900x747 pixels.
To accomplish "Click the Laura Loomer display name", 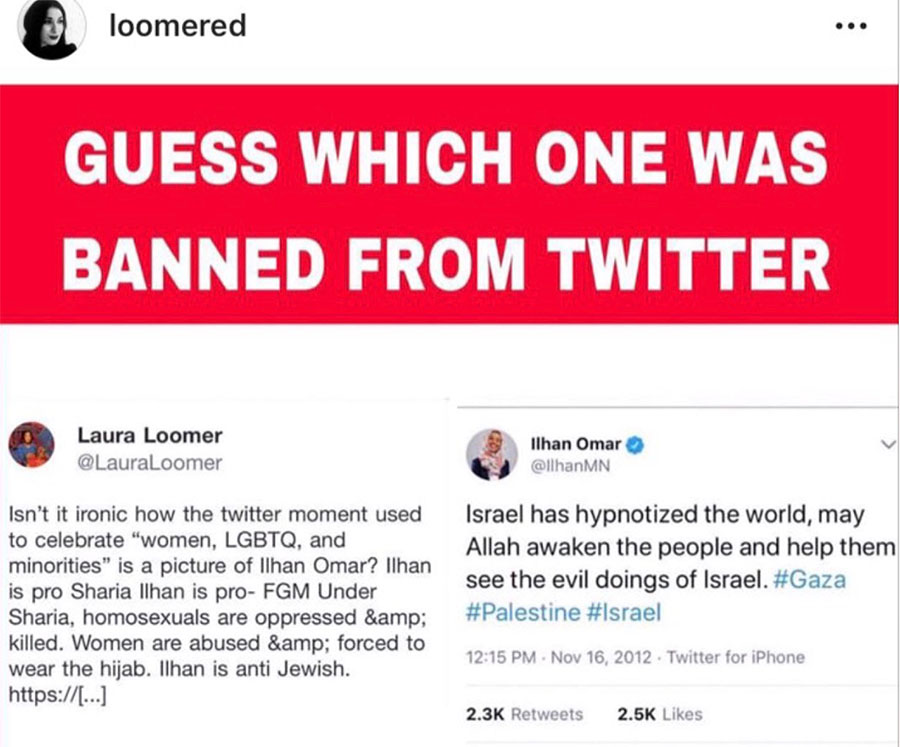I will [x=150, y=435].
